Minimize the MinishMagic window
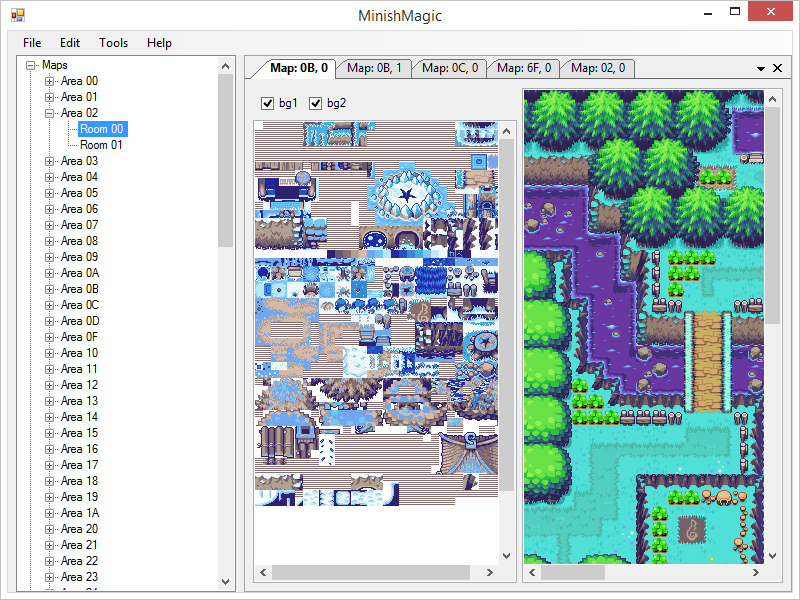Viewport: 800px width, 600px height. 708,13
